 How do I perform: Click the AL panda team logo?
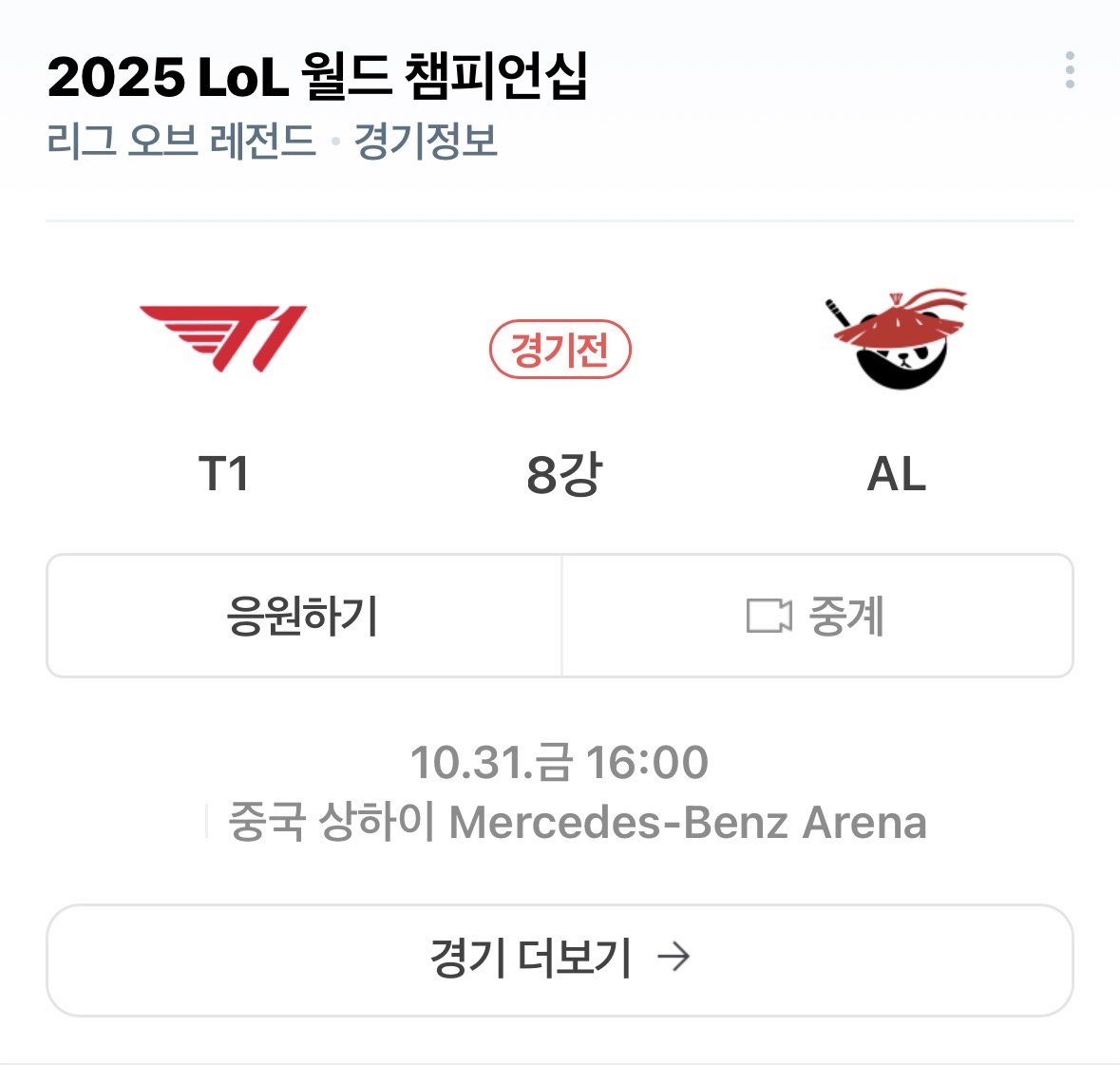pyautogui.click(x=897, y=339)
